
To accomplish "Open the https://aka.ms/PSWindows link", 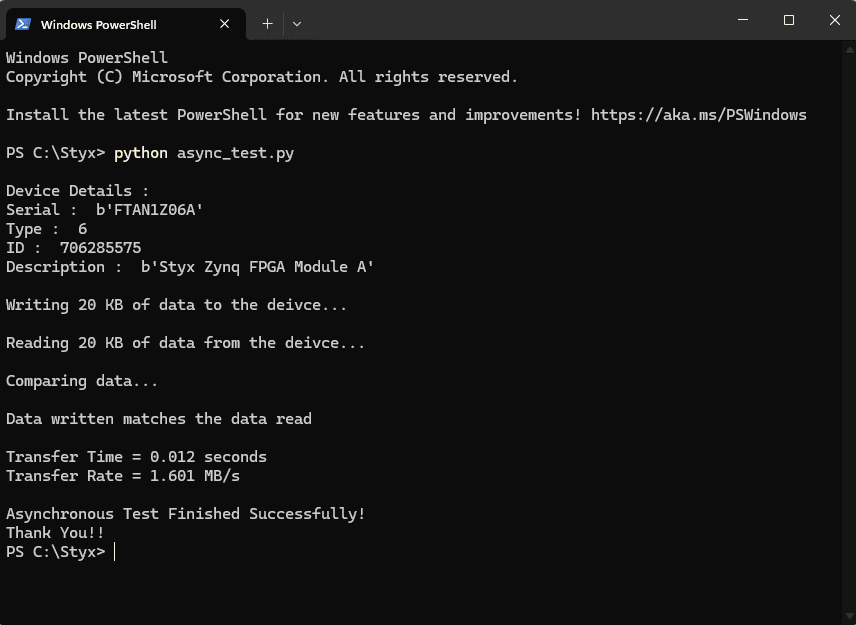I will point(698,115).
